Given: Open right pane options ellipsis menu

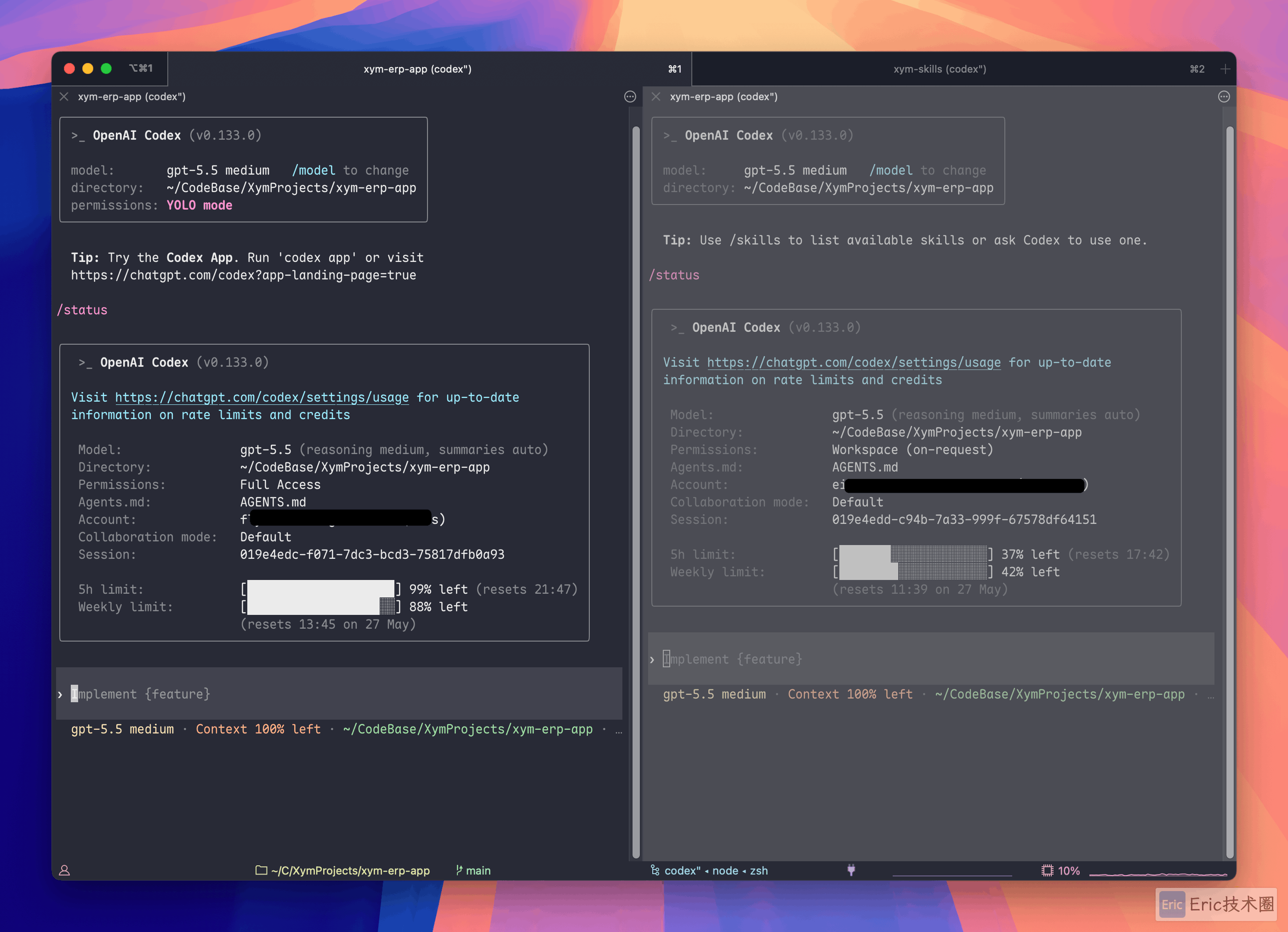Looking at the screenshot, I should [1224, 97].
